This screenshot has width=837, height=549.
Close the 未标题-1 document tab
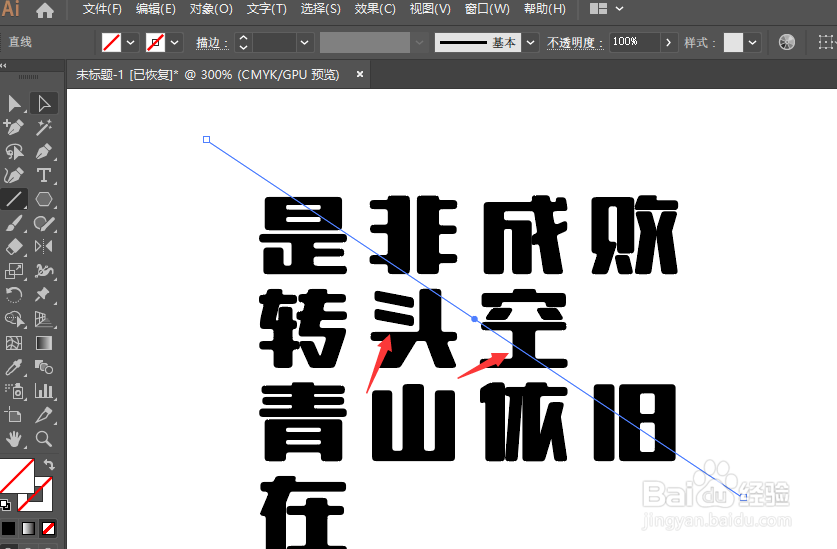coord(360,74)
